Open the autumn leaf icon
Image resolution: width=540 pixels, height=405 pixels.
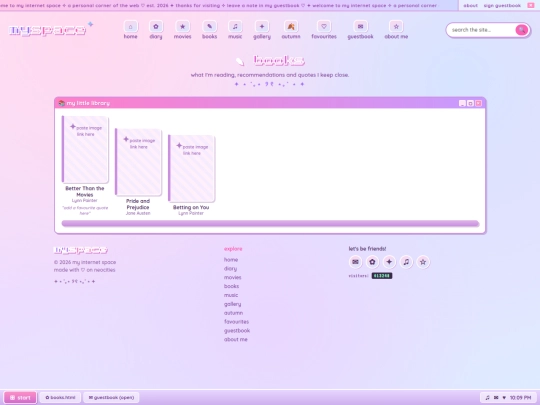coord(291,27)
